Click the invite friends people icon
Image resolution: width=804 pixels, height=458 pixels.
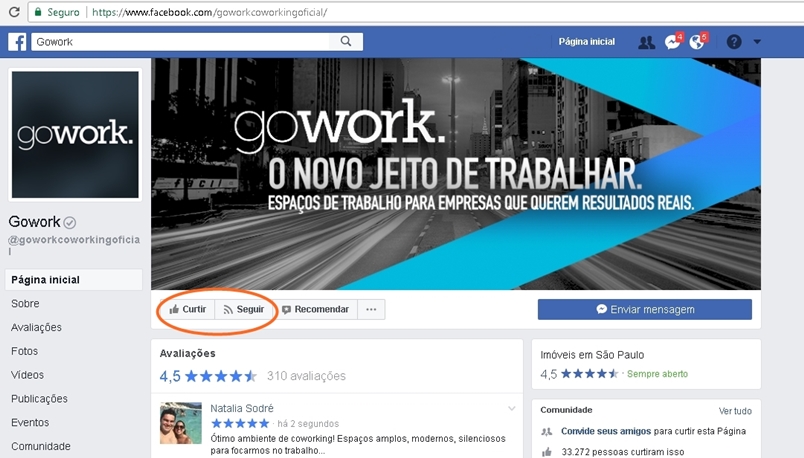547,432
